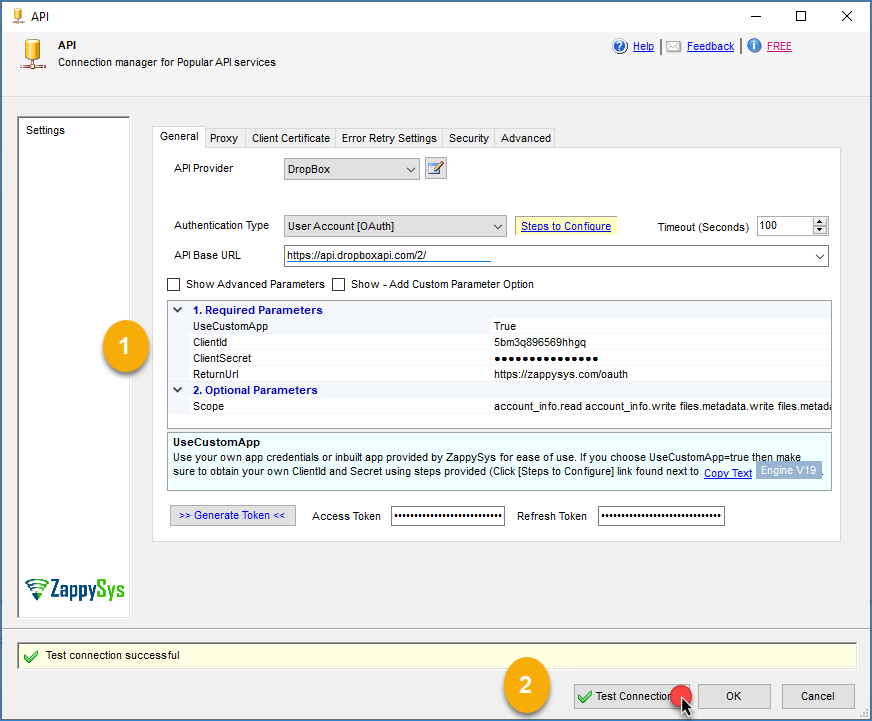Click the Engine V19 label
Image resolution: width=872 pixels, height=721 pixels.
pos(788,470)
